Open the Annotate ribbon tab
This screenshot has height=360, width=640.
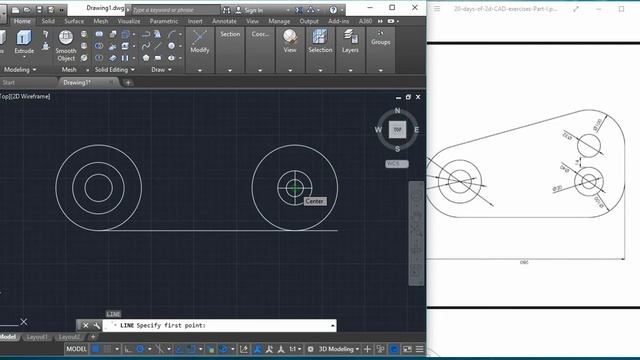coord(224,21)
